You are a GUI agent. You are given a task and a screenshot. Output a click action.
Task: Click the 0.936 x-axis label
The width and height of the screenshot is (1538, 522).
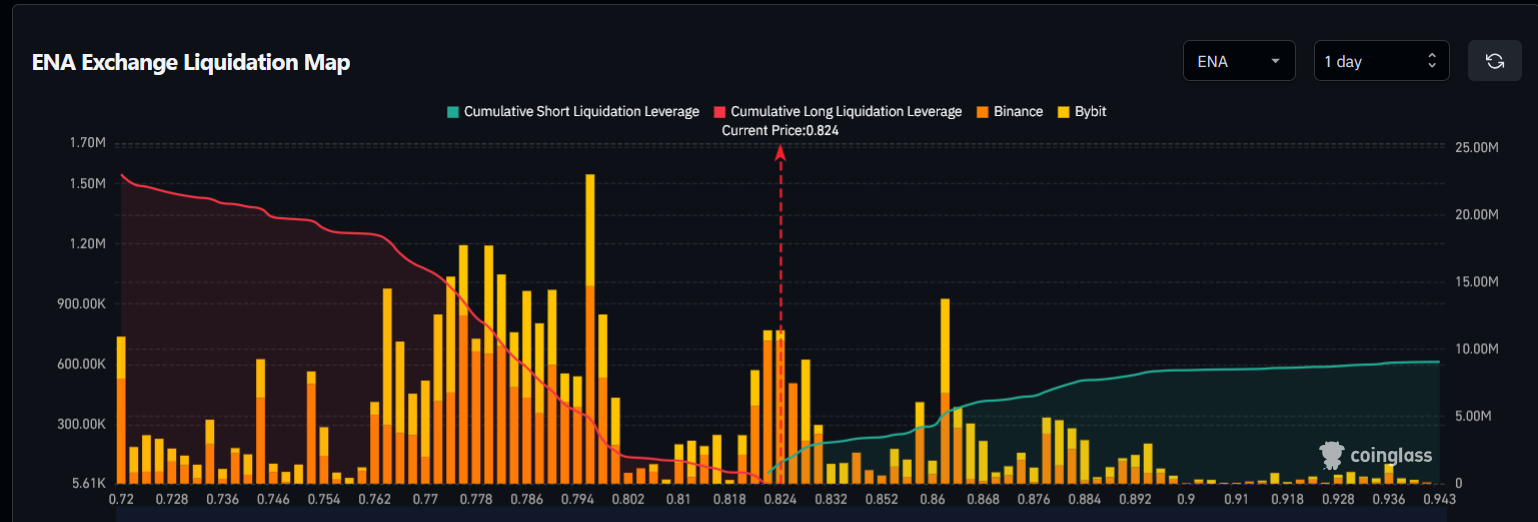[x=1389, y=498]
